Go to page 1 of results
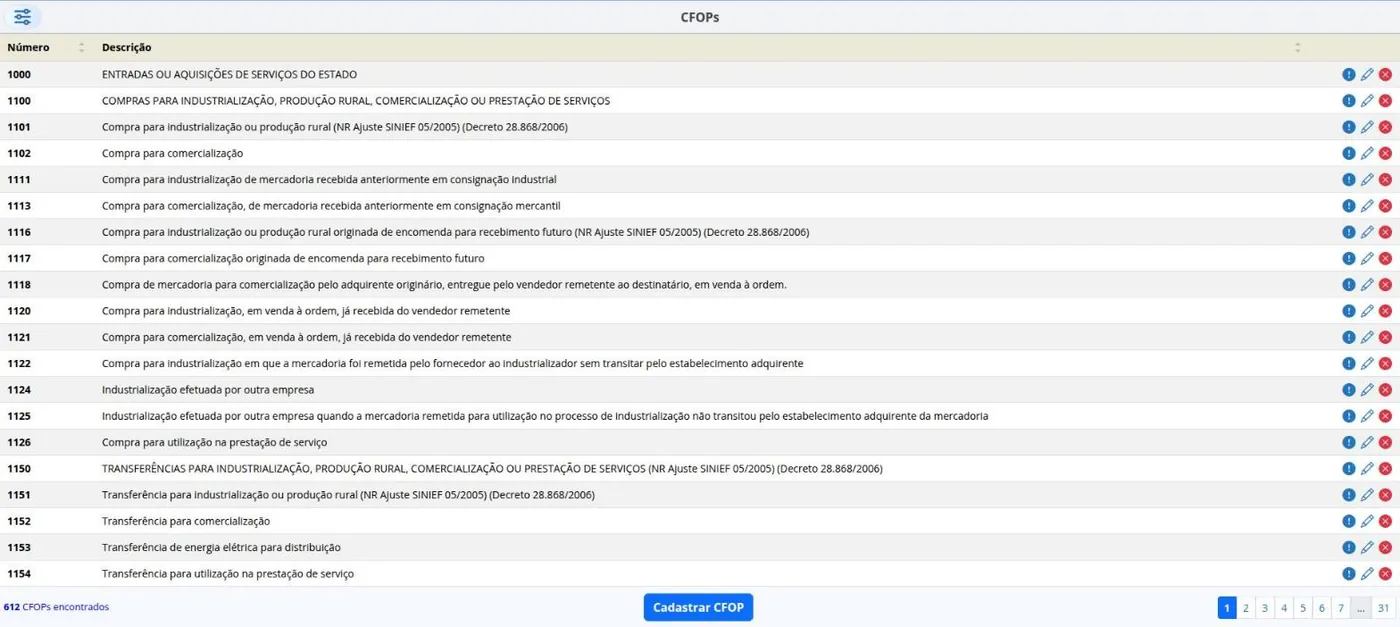The height and width of the screenshot is (627, 1400). click(1227, 608)
